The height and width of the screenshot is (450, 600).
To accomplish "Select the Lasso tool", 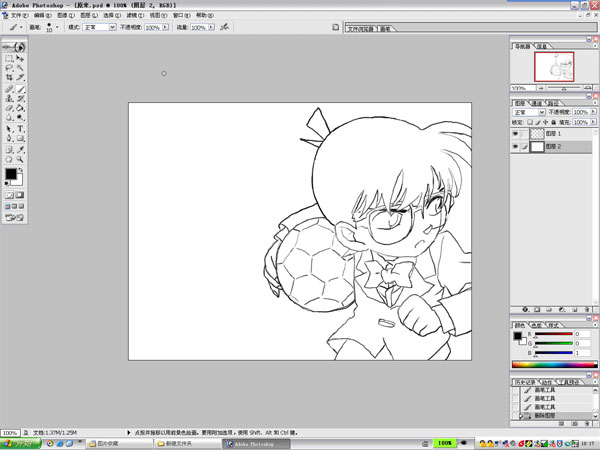I will (x=9, y=68).
